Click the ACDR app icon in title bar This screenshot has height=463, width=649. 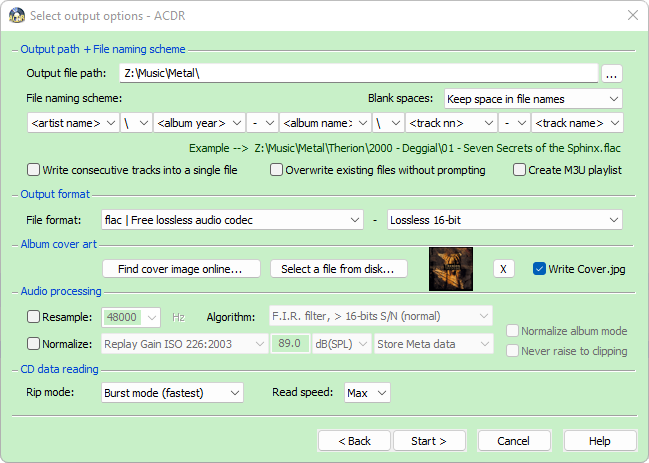(x=17, y=15)
